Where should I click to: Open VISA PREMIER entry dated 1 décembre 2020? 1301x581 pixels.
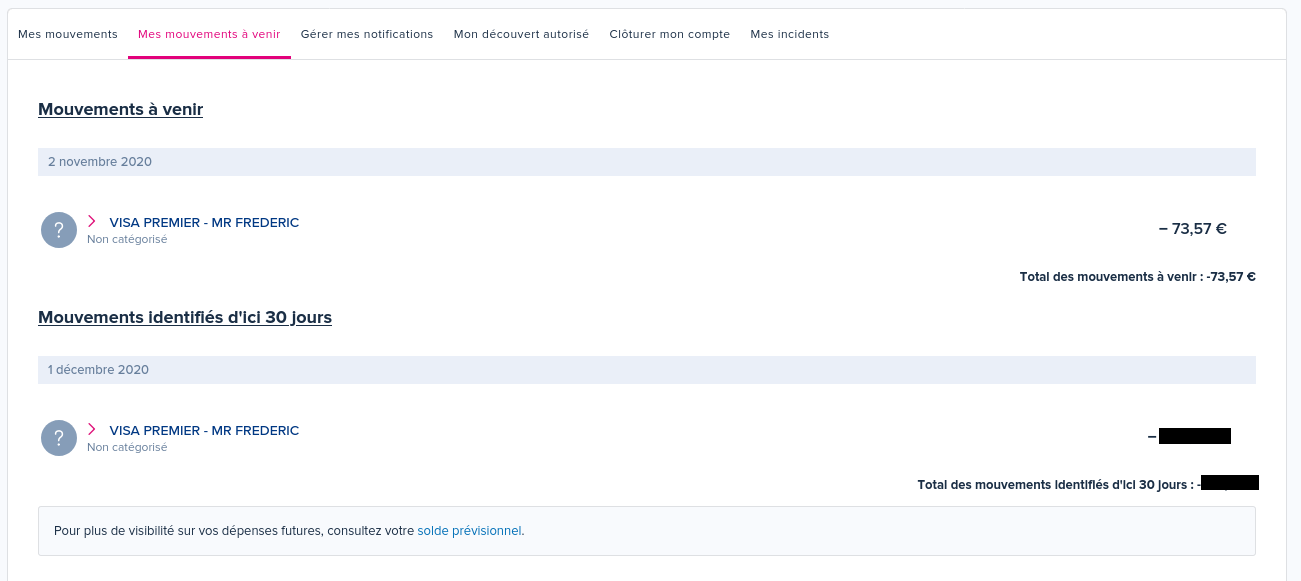[x=204, y=431]
